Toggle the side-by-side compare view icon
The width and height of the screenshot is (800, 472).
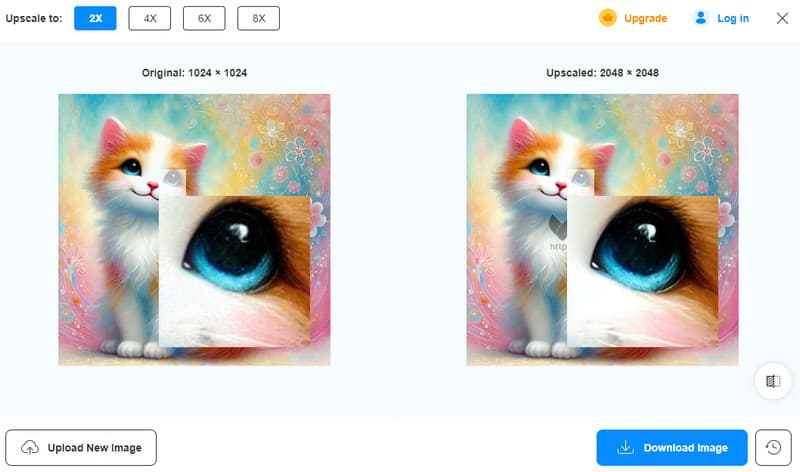(772, 381)
